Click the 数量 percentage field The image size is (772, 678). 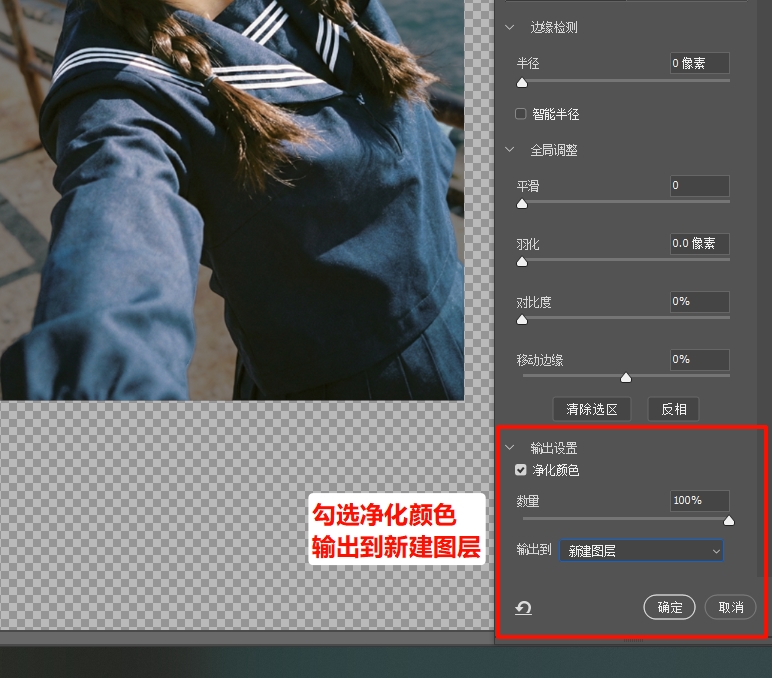pos(700,500)
